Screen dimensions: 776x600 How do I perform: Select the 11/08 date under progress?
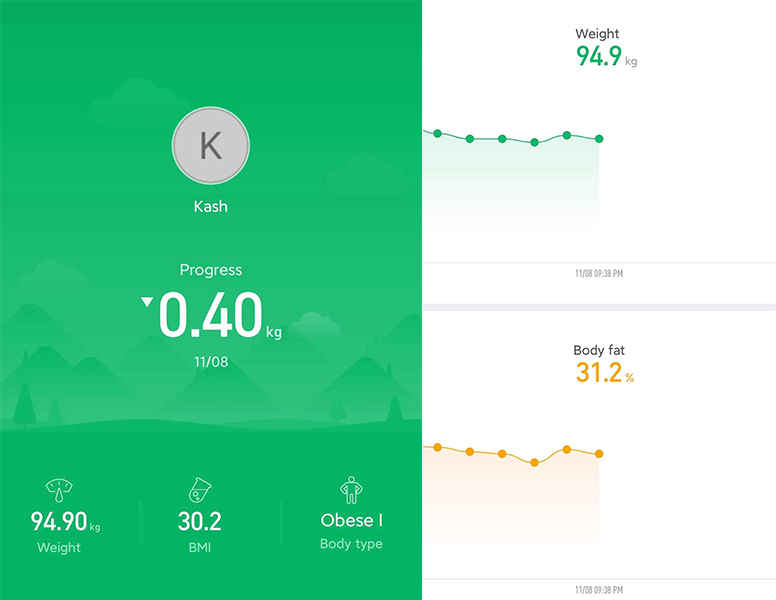pyautogui.click(x=211, y=361)
